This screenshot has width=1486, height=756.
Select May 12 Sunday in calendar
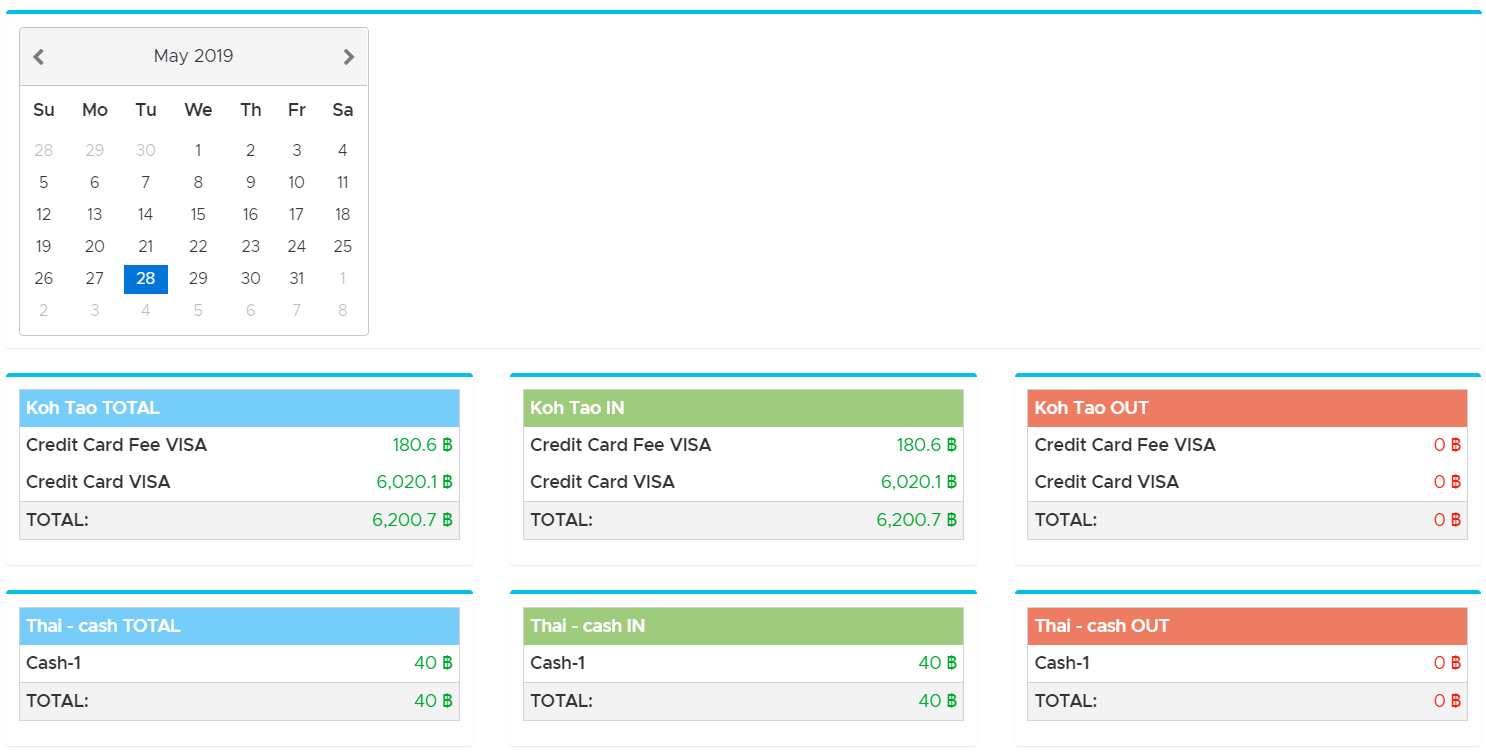[x=44, y=215]
